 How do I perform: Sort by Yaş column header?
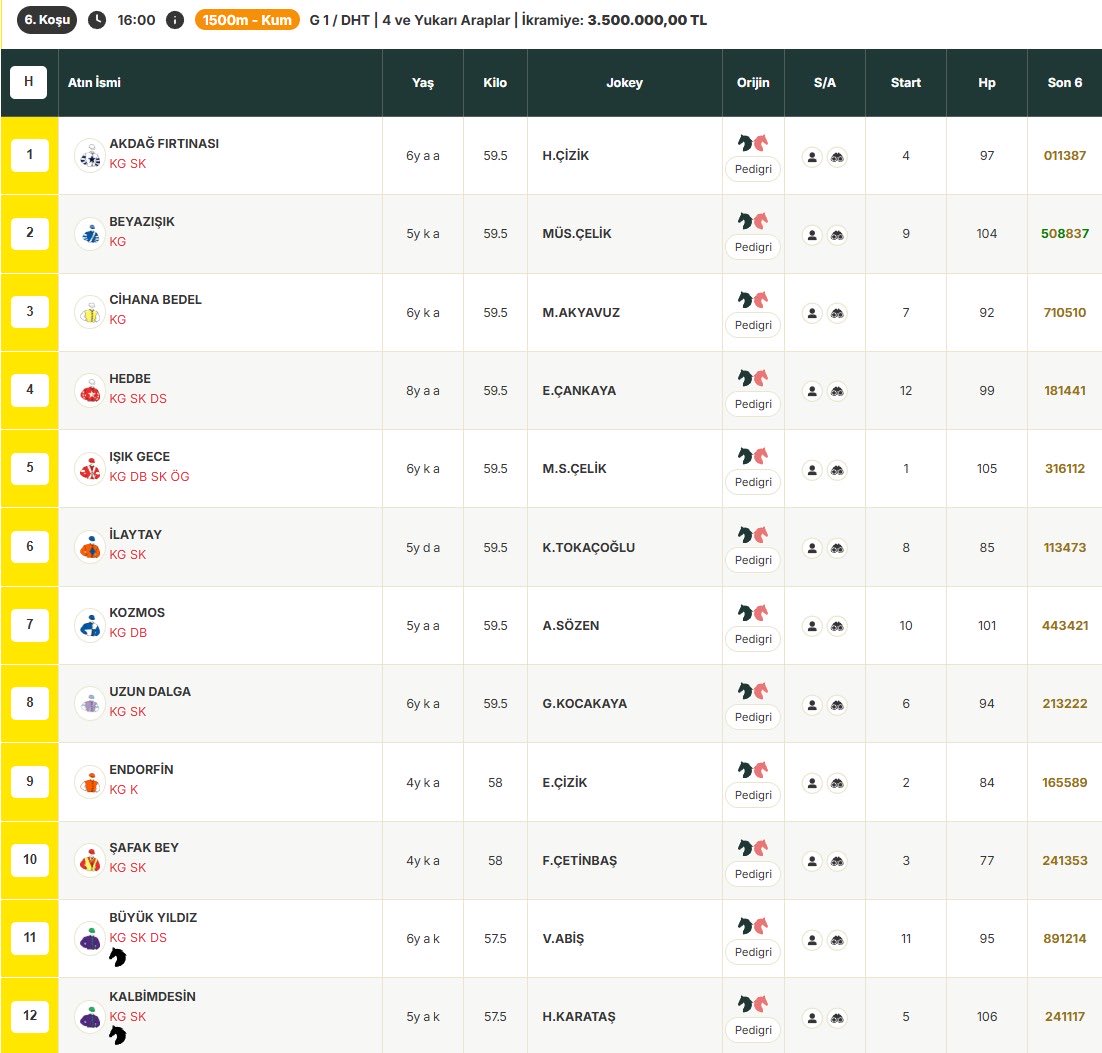coord(422,83)
